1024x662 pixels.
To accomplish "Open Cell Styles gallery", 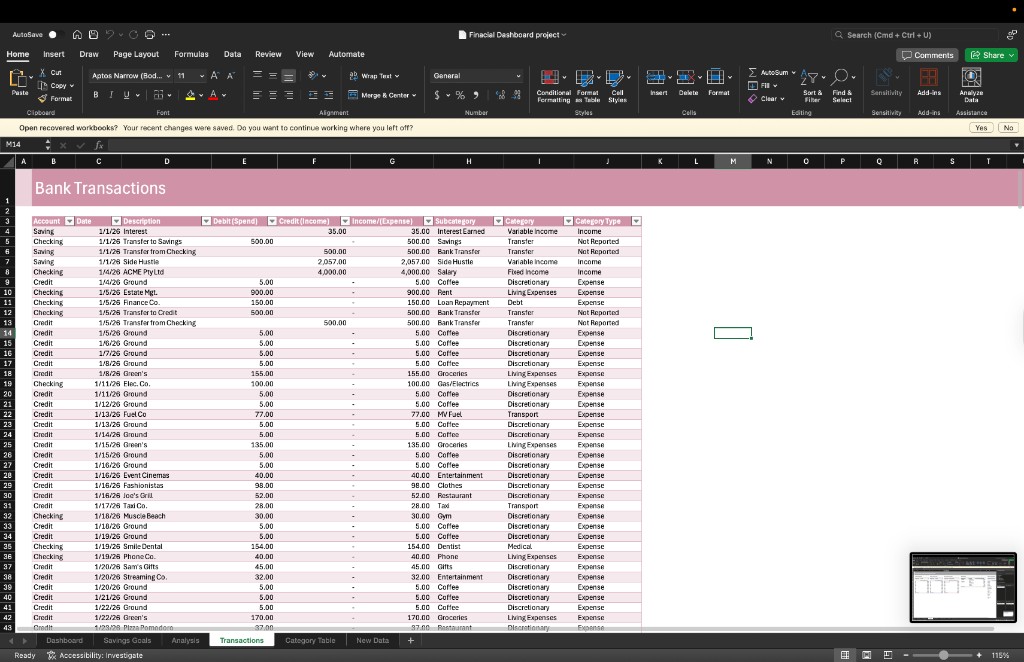I will tap(617, 85).
